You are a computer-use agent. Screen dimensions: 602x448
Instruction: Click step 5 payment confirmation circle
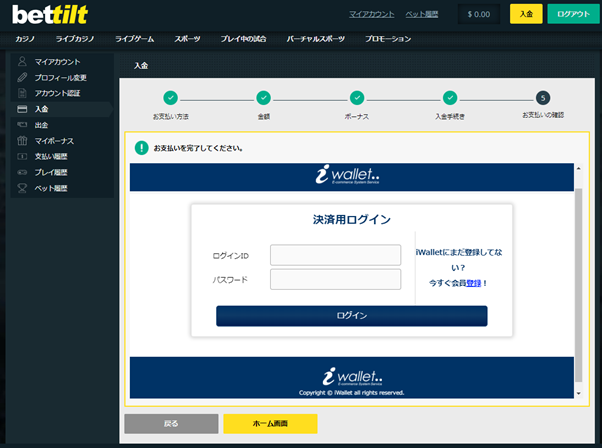point(543,98)
